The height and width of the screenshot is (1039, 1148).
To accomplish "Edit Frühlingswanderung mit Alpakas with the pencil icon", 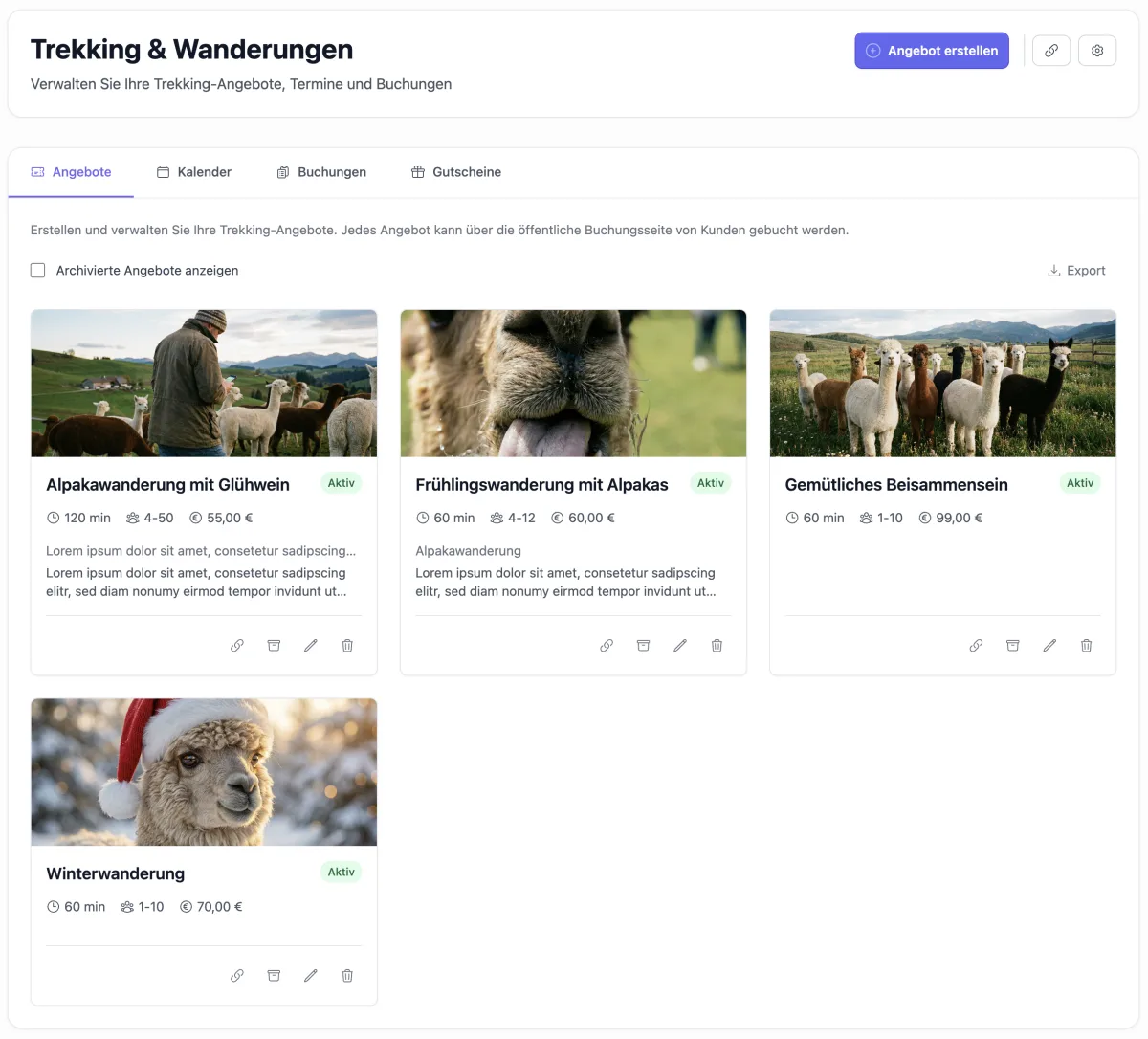I will tap(680, 645).
